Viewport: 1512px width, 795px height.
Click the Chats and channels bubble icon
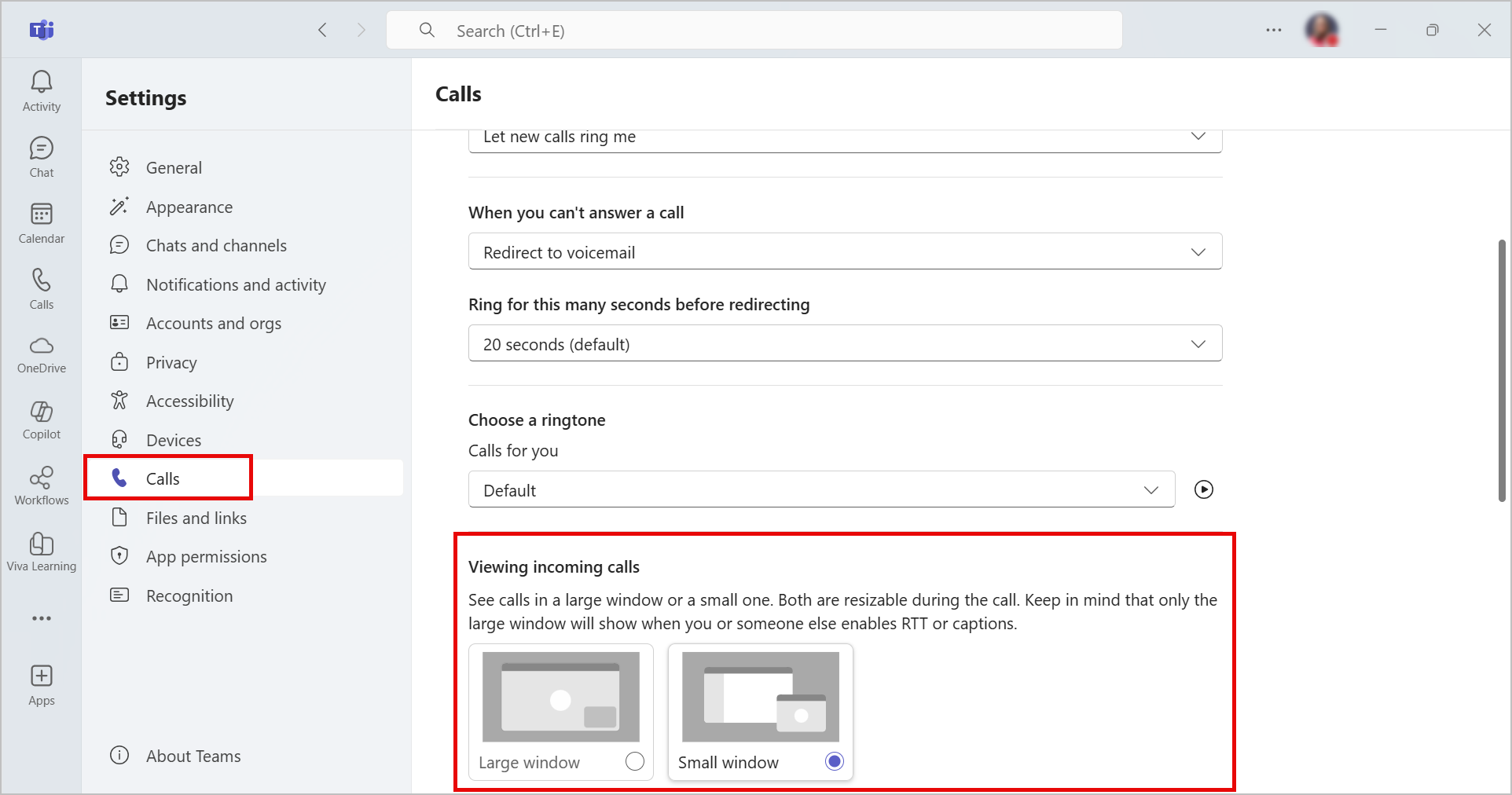pyautogui.click(x=119, y=245)
